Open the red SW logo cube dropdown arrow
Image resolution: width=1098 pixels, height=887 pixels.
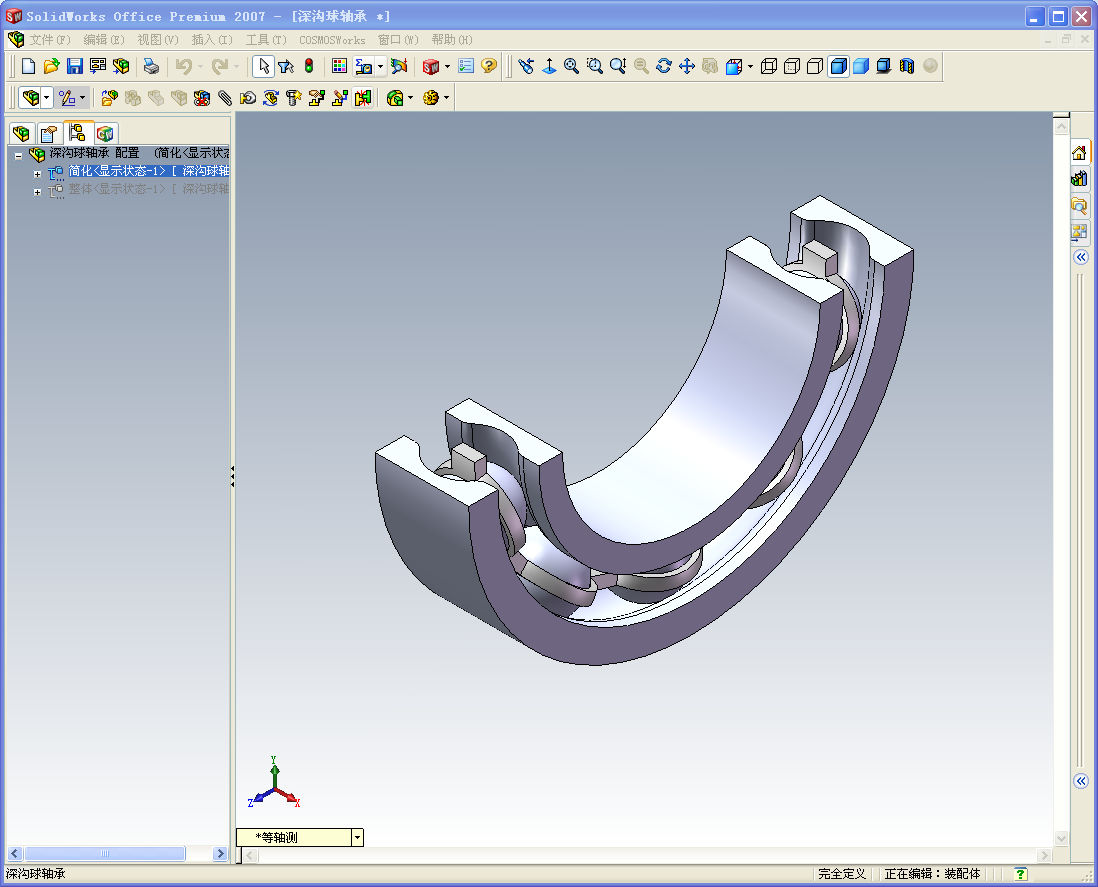447,67
